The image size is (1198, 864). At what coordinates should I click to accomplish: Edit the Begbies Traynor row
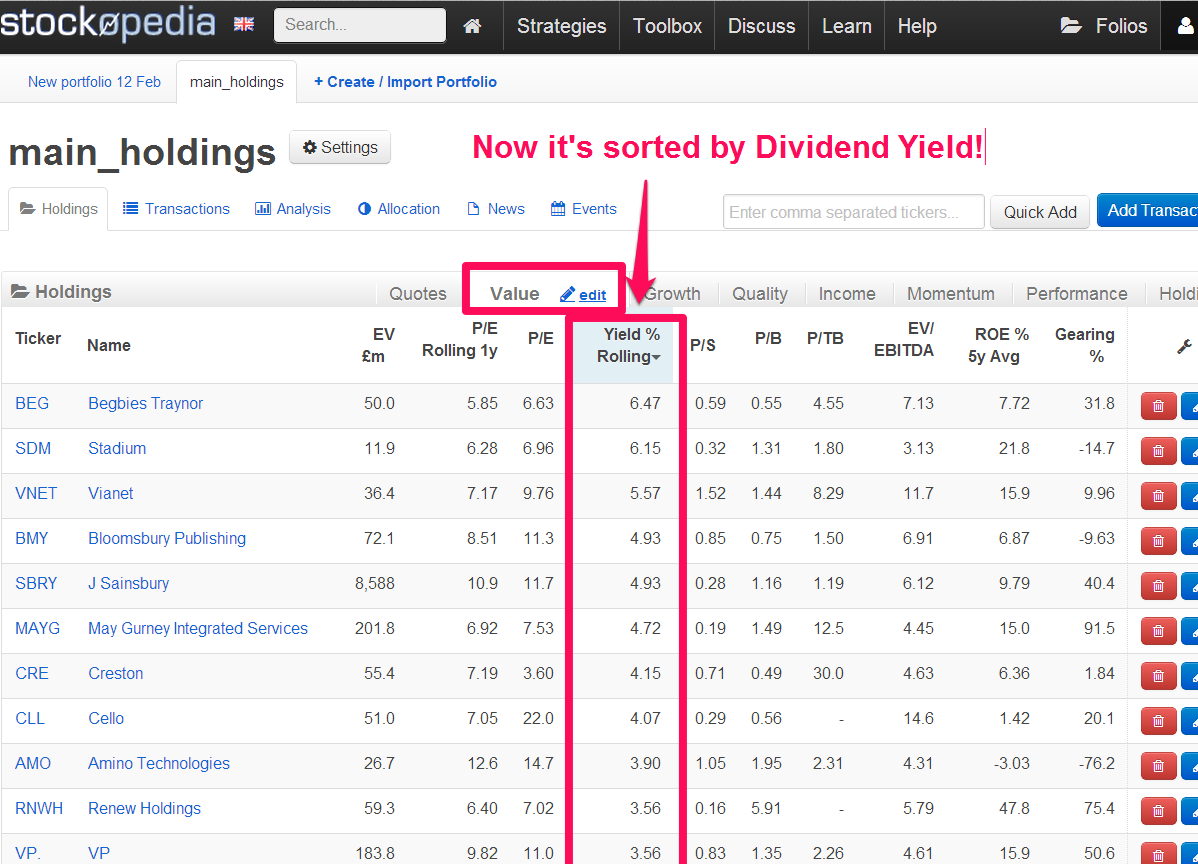click(1190, 406)
